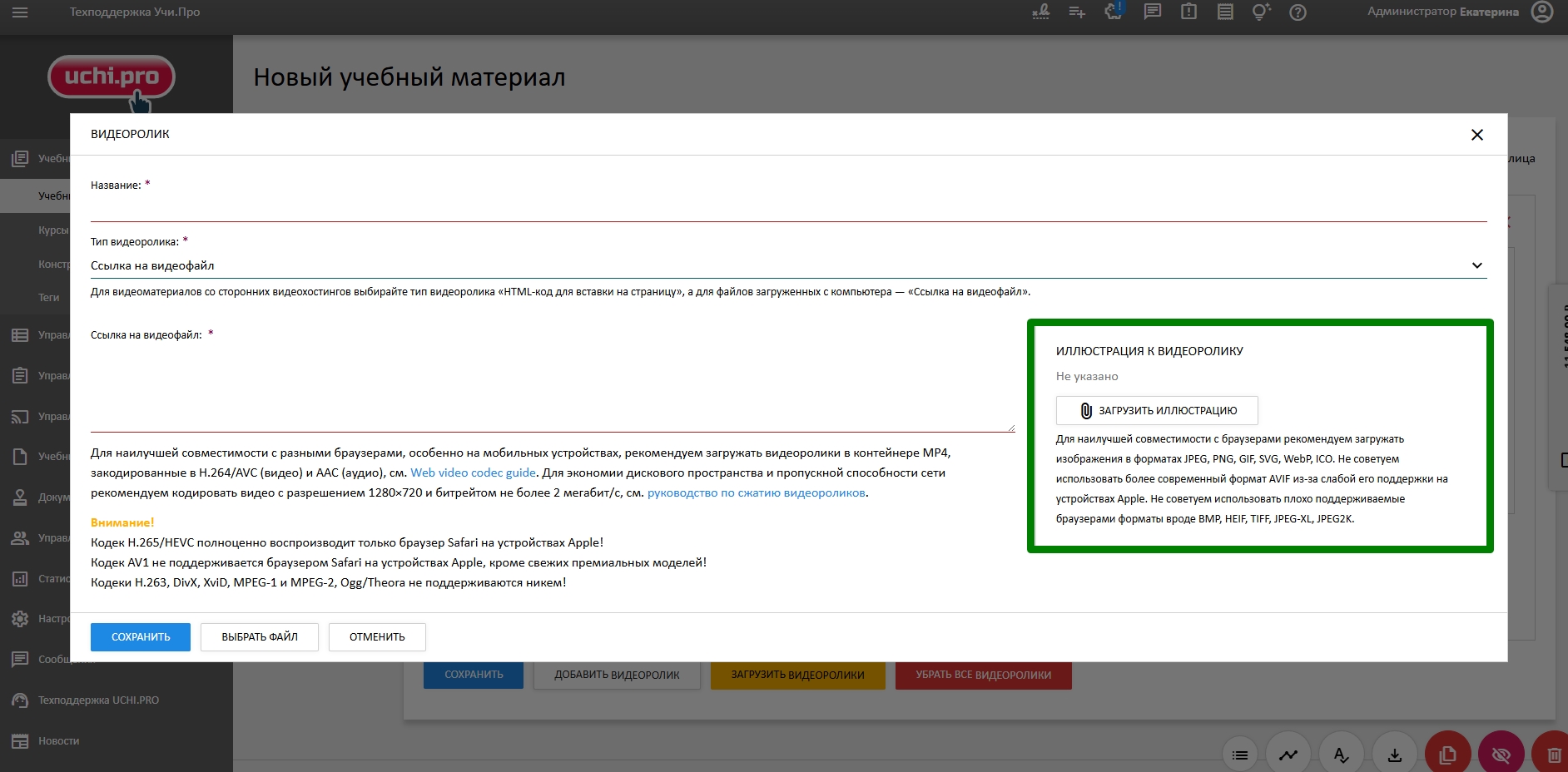Open 'руководство по сжатию видеороликов' link

coord(756,492)
